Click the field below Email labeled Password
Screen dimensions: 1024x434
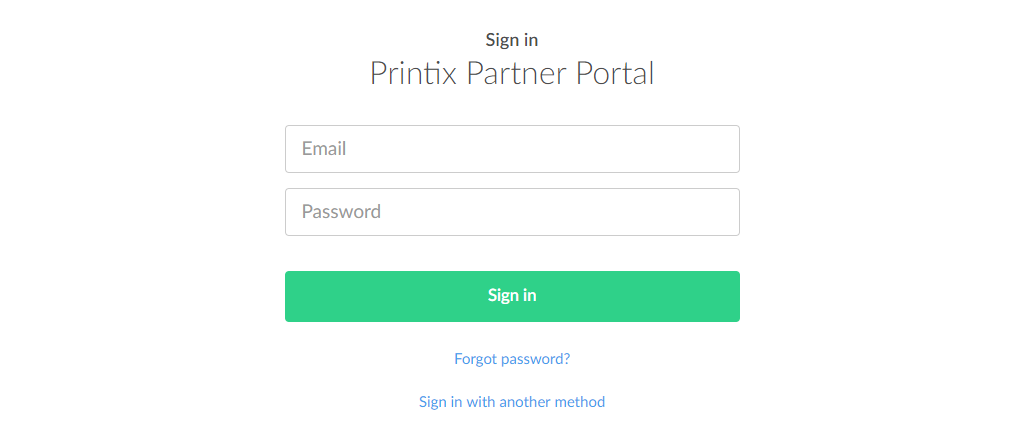512,212
